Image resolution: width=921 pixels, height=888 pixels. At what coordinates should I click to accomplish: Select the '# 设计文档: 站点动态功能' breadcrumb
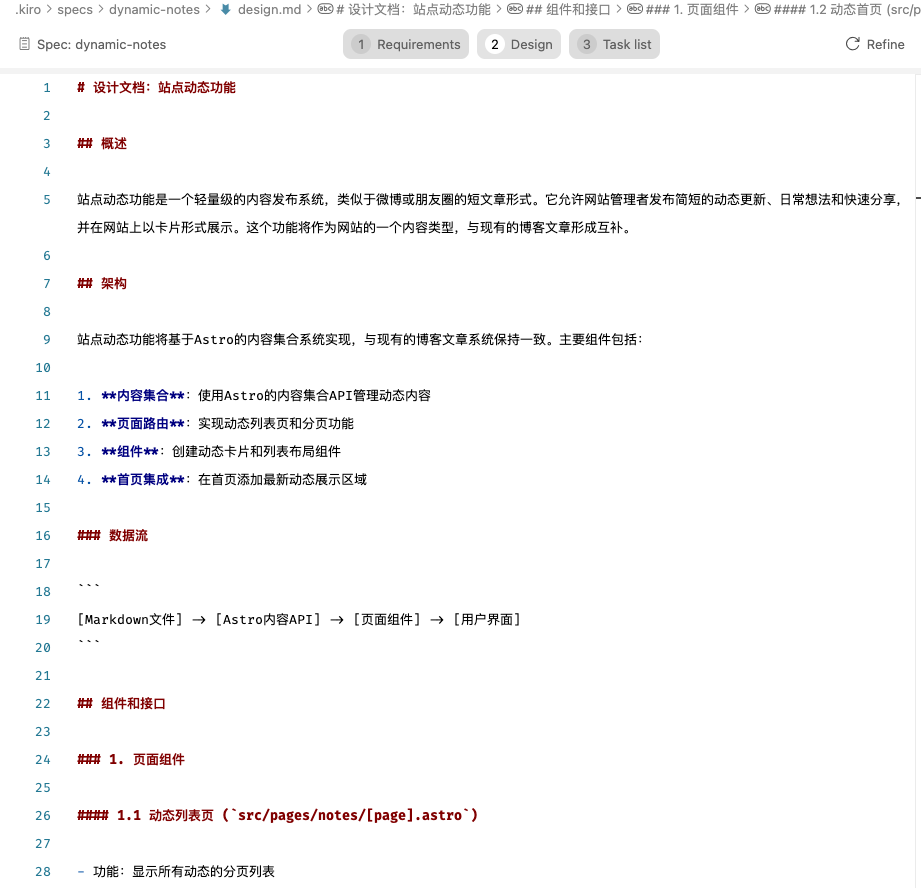[x=413, y=9]
